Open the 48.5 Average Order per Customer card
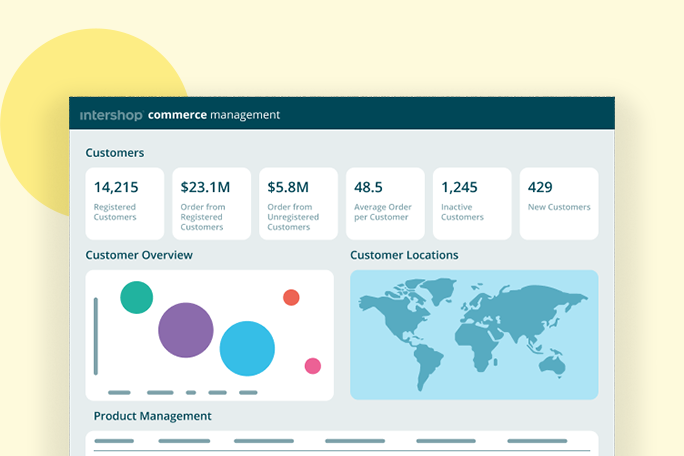684x456 pixels. pos(385,203)
